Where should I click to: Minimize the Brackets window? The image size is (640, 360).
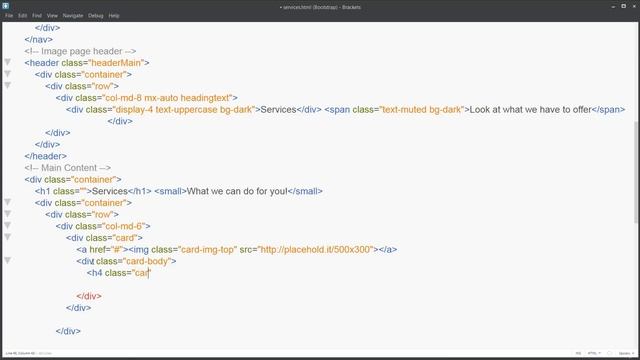[x=613, y=6]
